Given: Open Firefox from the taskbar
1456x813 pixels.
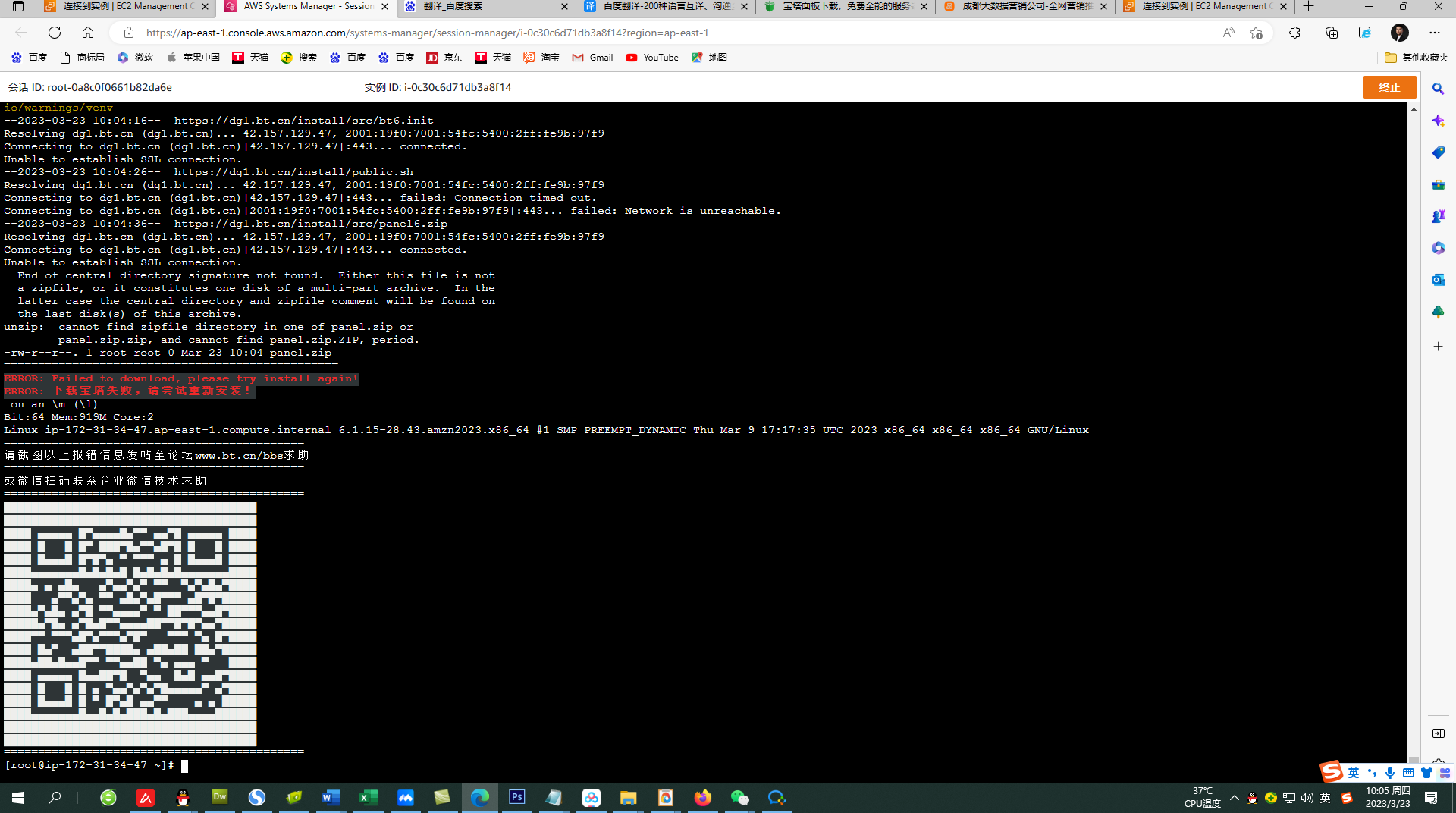Looking at the screenshot, I should point(703,798).
